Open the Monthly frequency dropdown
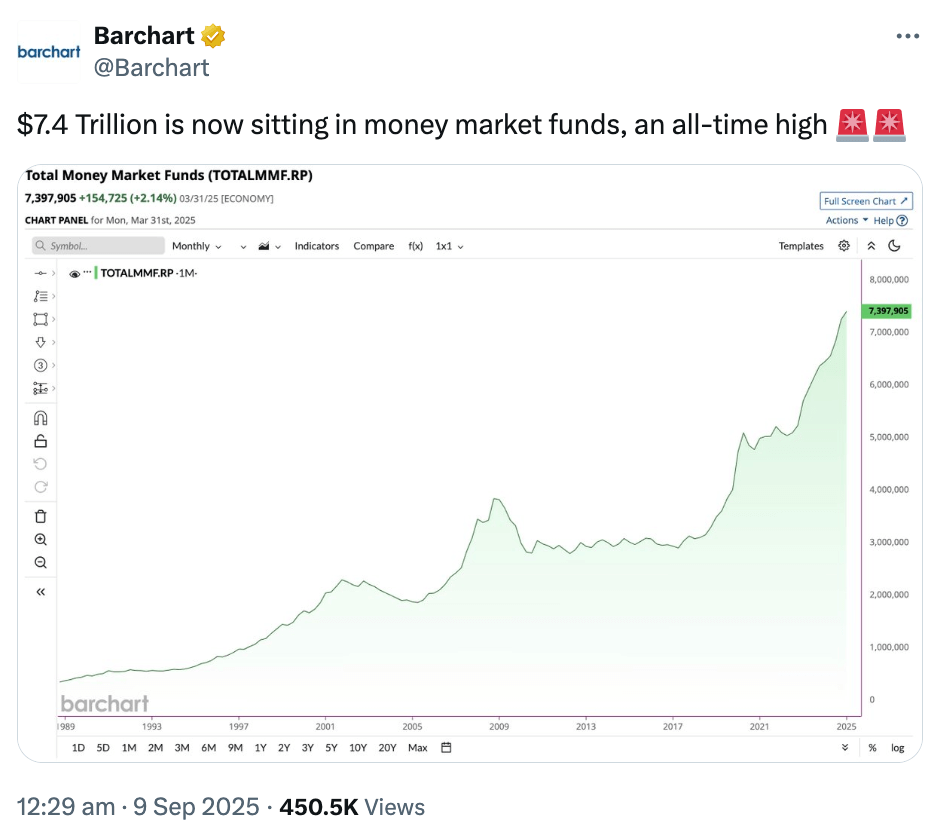 (197, 246)
